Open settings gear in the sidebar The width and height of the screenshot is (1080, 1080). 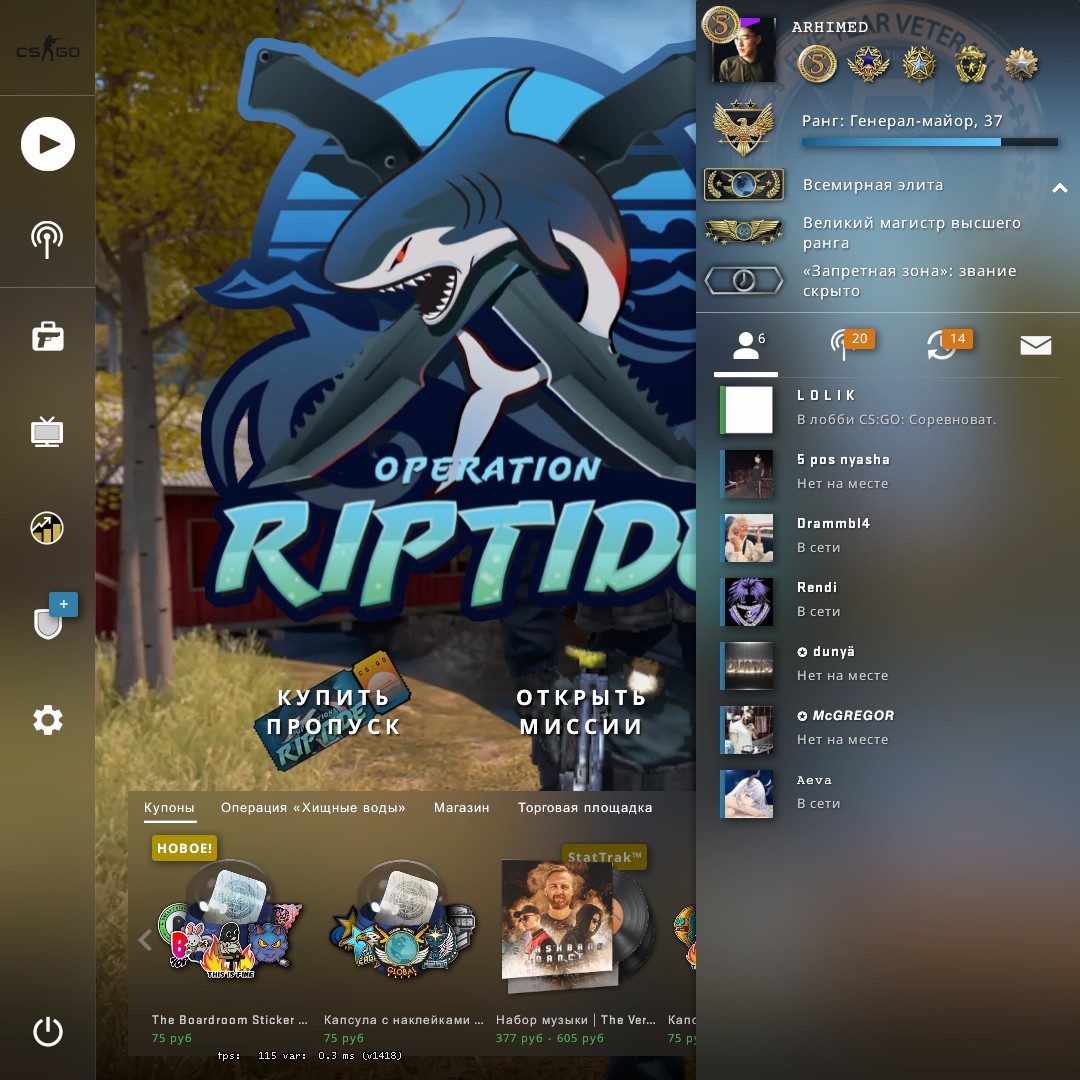48,720
